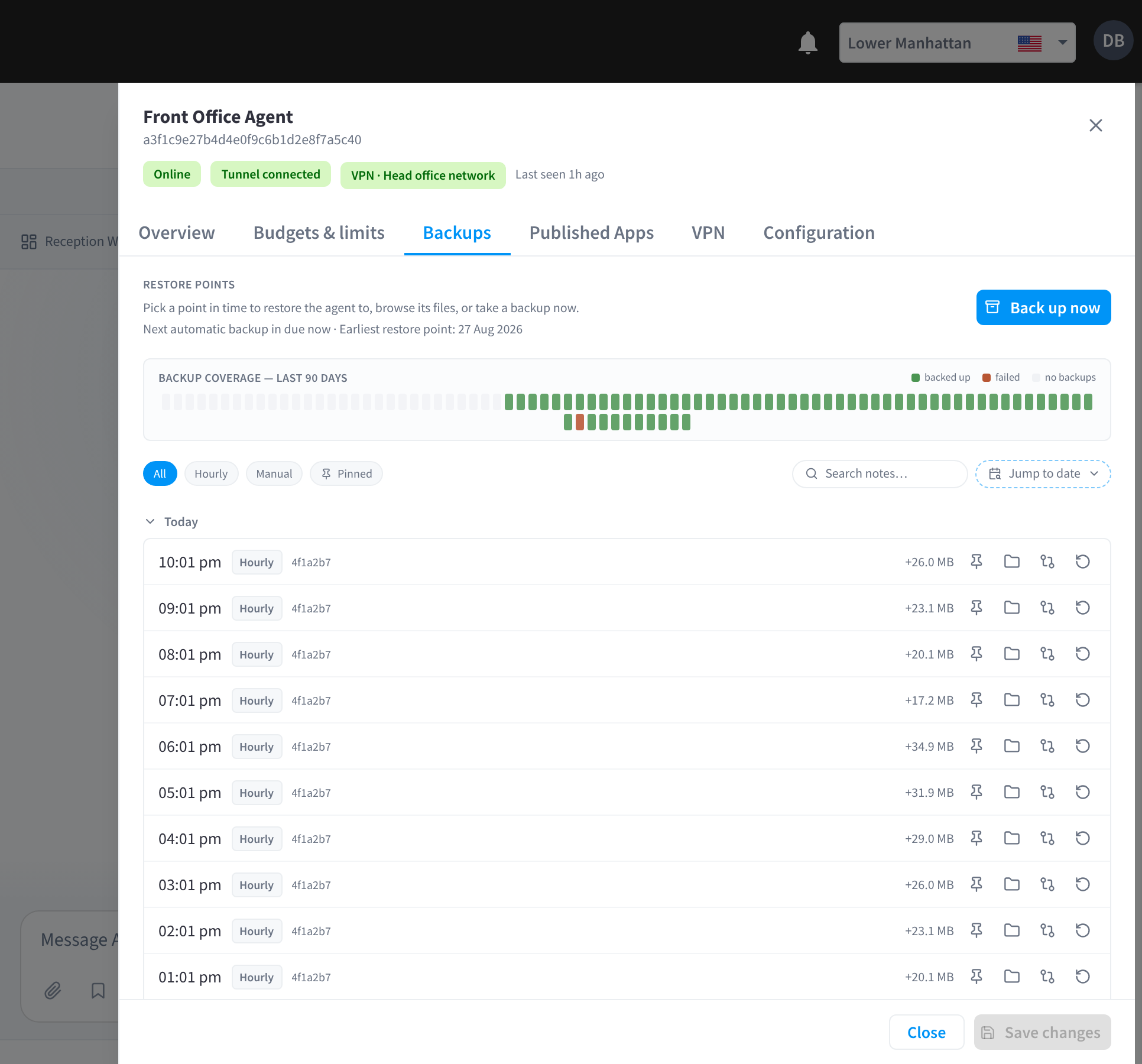
Task: Show only Pinned restore points
Action: (346, 473)
